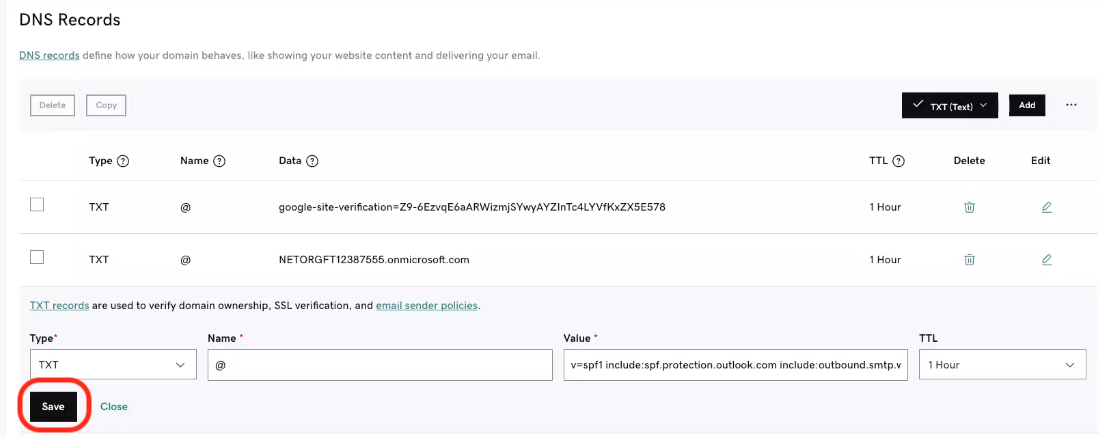1105x437 pixels.
Task: Open help icon next to Type header
Action: point(123,161)
